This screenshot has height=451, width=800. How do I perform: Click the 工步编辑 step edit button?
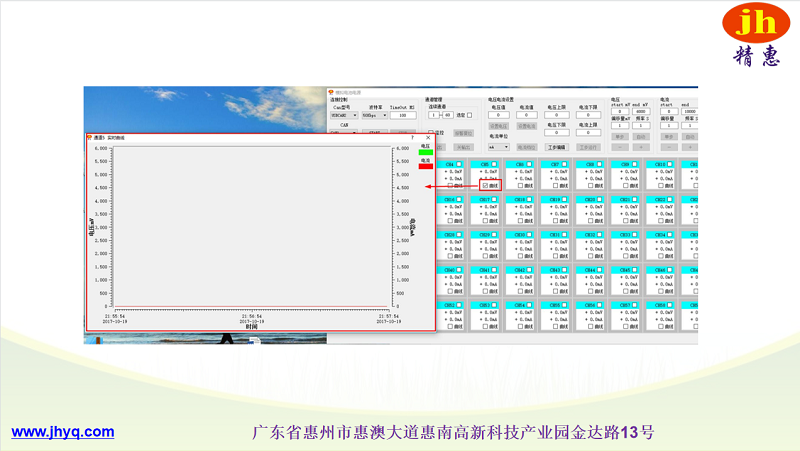[x=556, y=147]
